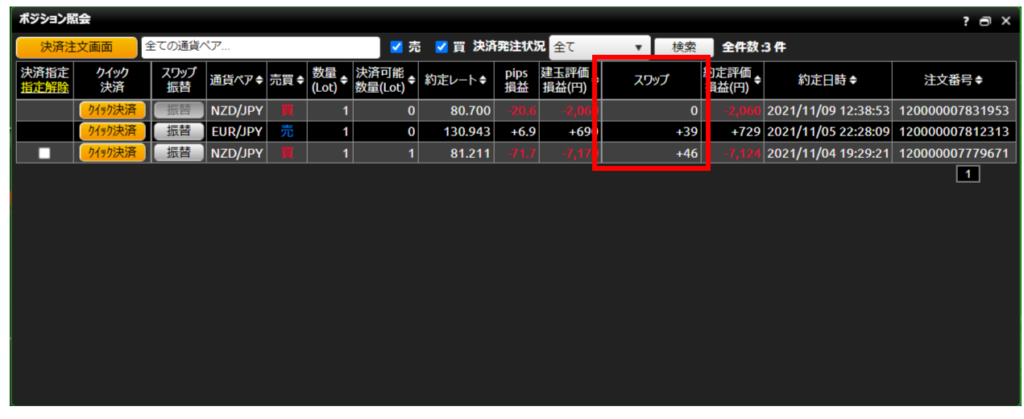Close the ポジション照会 window
This screenshot has width=1024, height=419.
pyautogui.click(x=1005, y=22)
